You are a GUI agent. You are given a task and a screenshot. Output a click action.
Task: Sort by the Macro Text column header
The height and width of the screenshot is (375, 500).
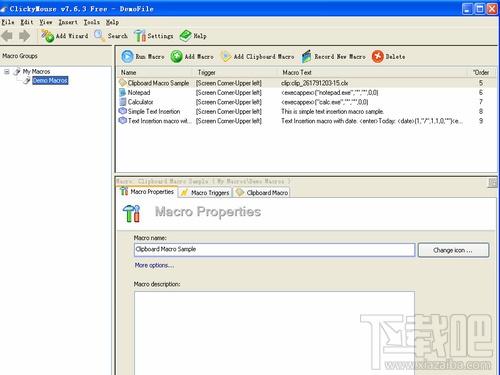point(373,72)
